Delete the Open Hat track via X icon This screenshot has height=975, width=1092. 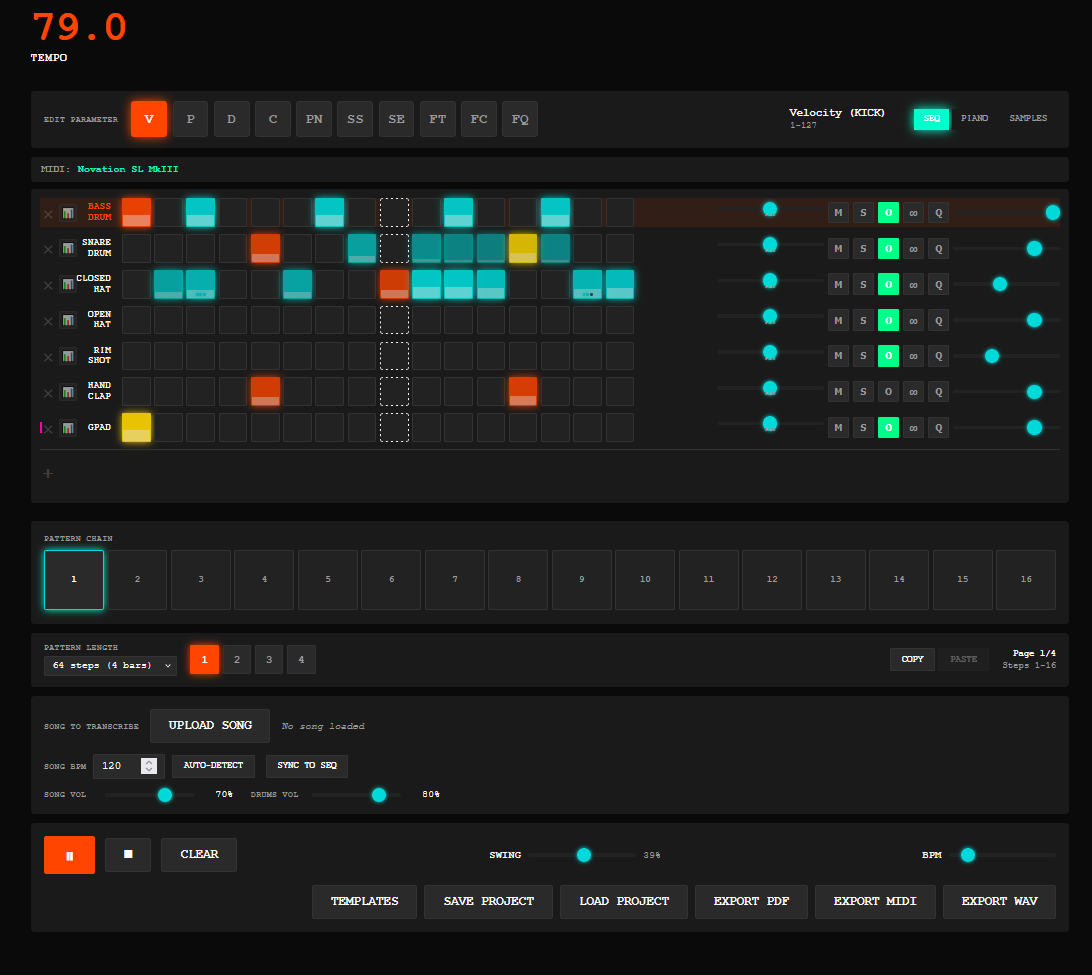pos(48,322)
